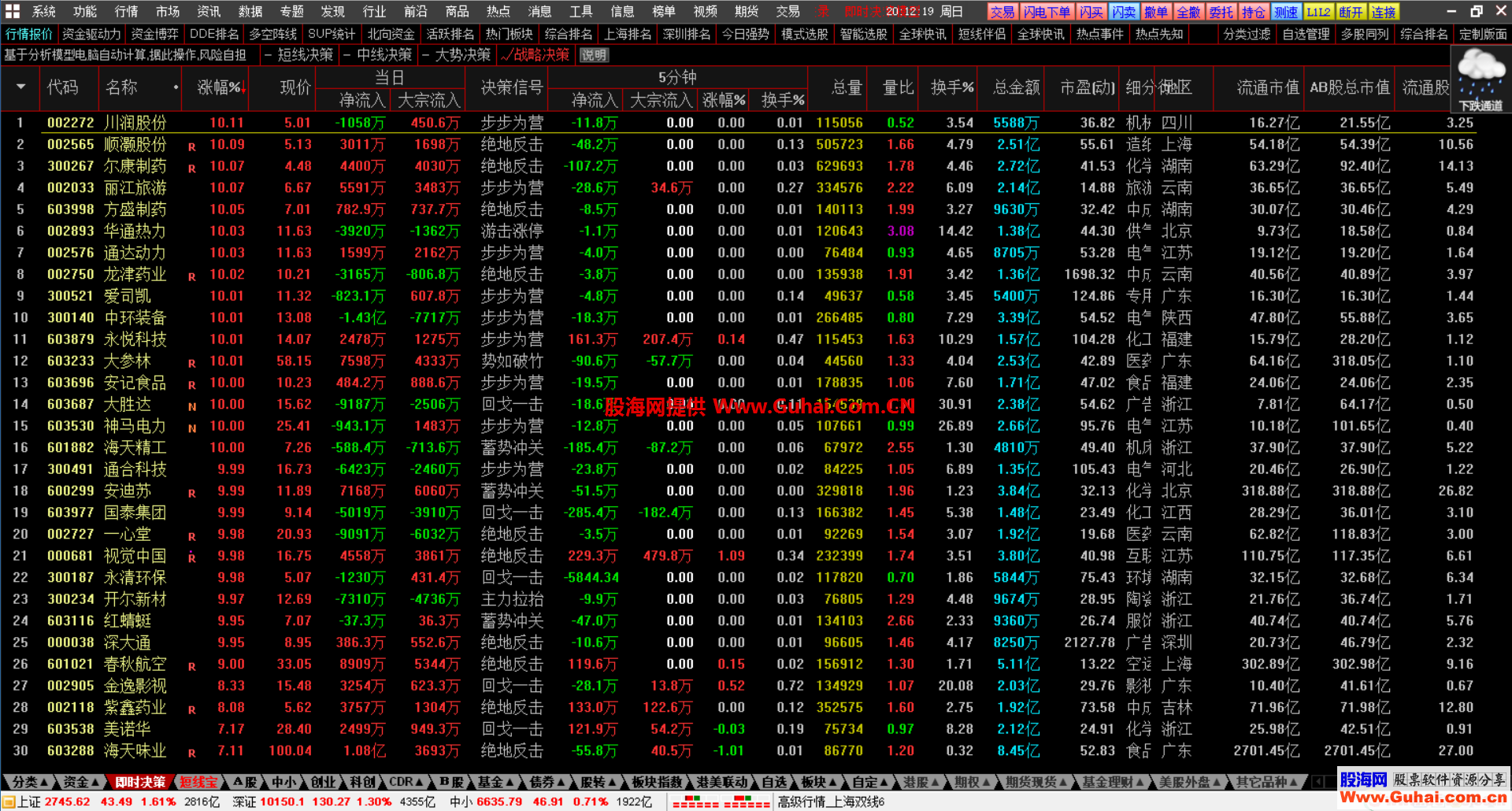Select the checked 战略决策 option
1512x811 pixels.
pos(535,55)
